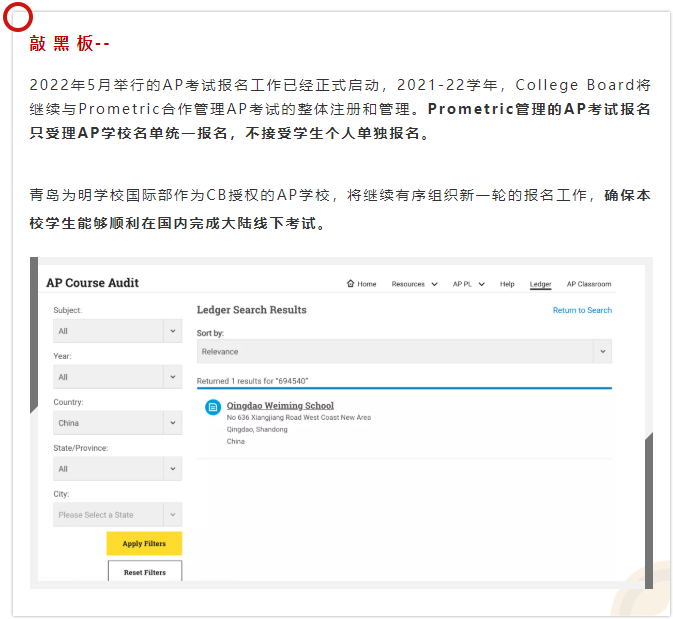Click the AP Course Audit title
This screenshot has width=673, height=619.
click(x=93, y=283)
